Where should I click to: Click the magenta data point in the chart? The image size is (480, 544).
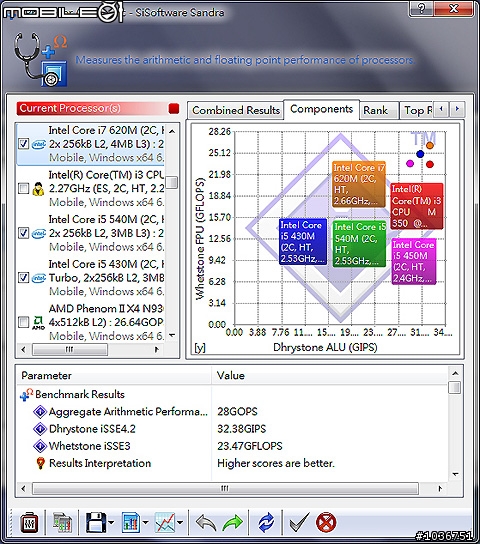click(410, 163)
